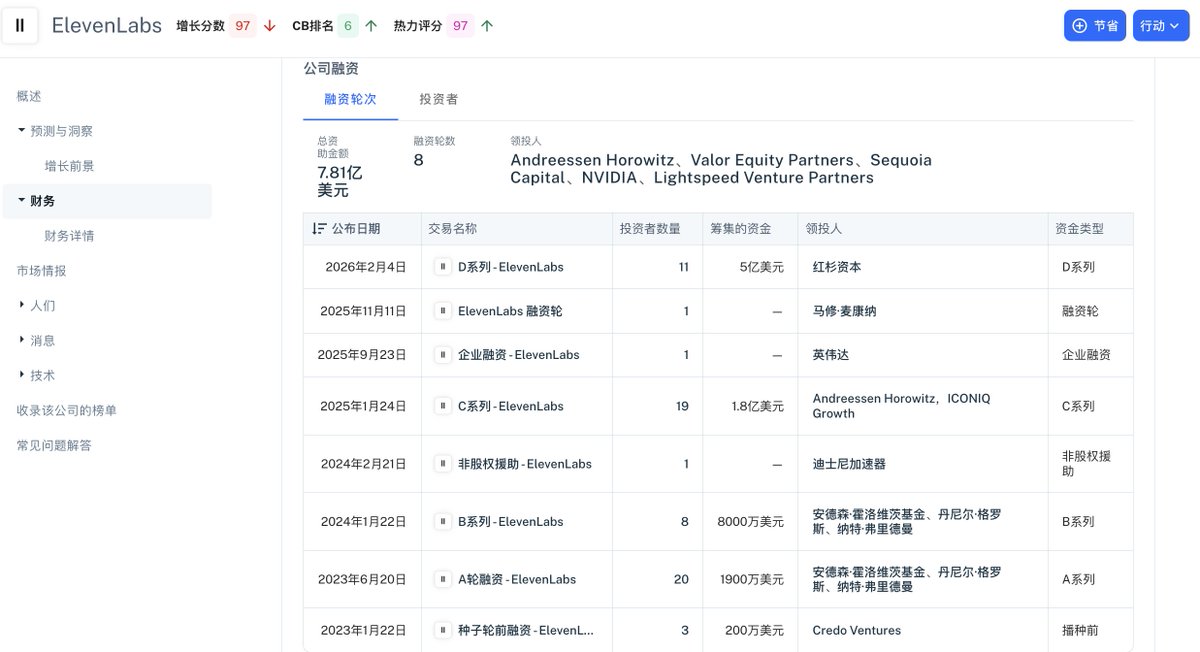Expand the 人们 sidebar section
Screen dimensions: 1200x652
pos(22,305)
